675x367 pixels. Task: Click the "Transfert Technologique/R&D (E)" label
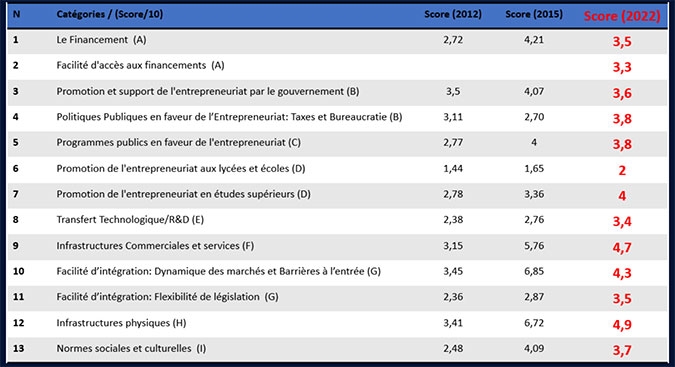coord(130,219)
